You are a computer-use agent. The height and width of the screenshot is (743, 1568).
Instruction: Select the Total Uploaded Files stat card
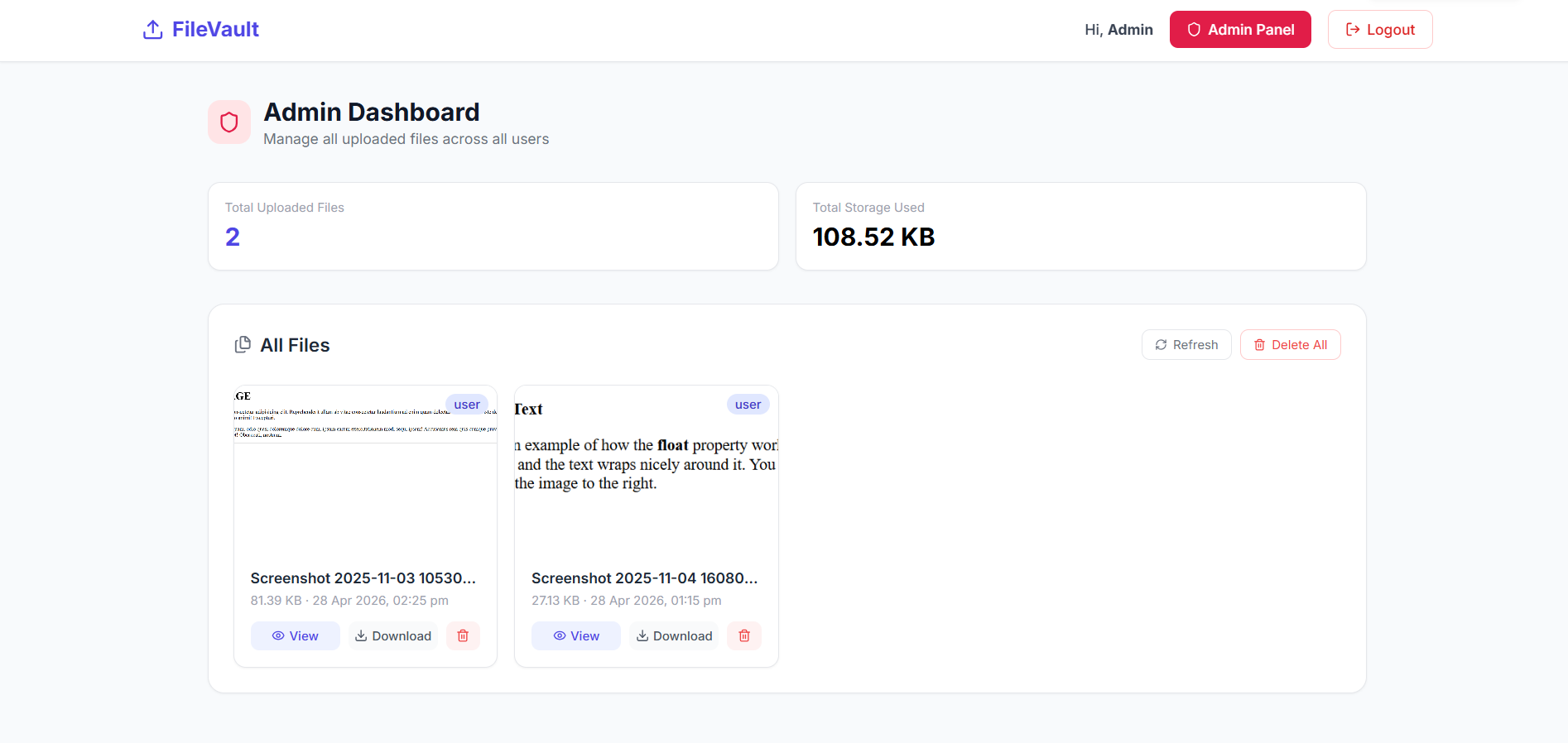pyautogui.click(x=493, y=226)
